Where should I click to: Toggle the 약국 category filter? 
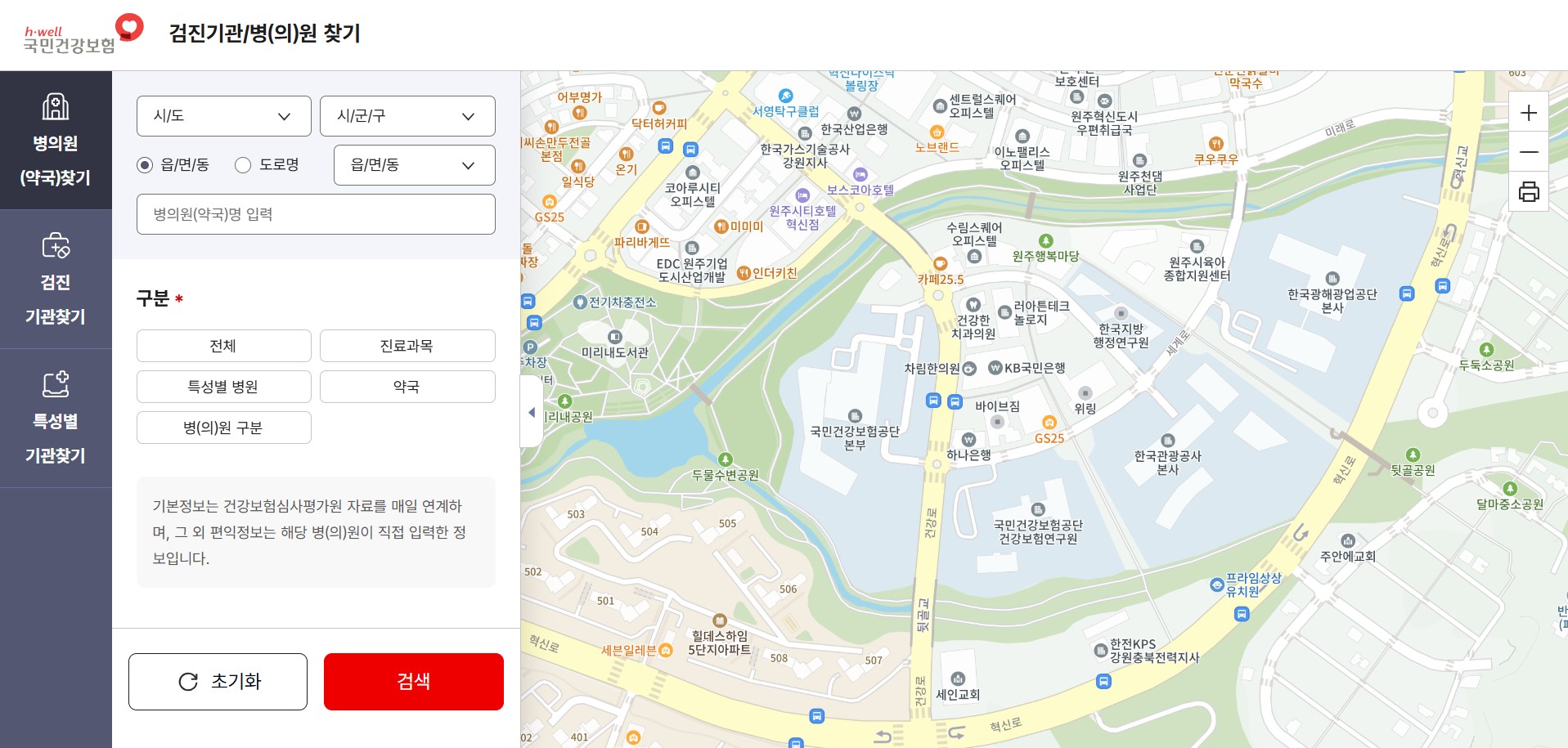(x=407, y=386)
